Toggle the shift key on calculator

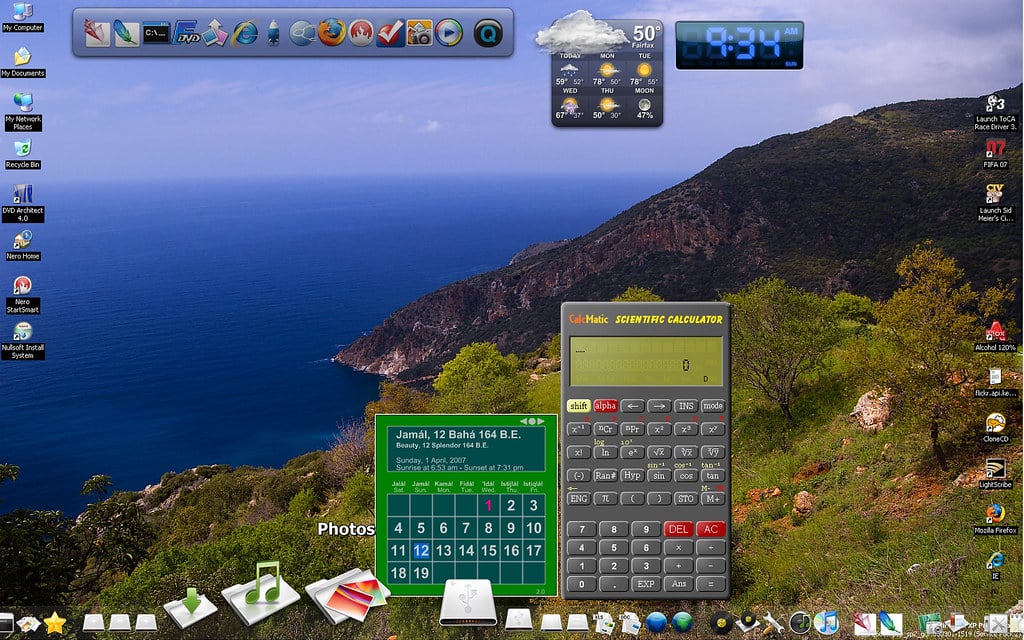click(x=578, y=406)
